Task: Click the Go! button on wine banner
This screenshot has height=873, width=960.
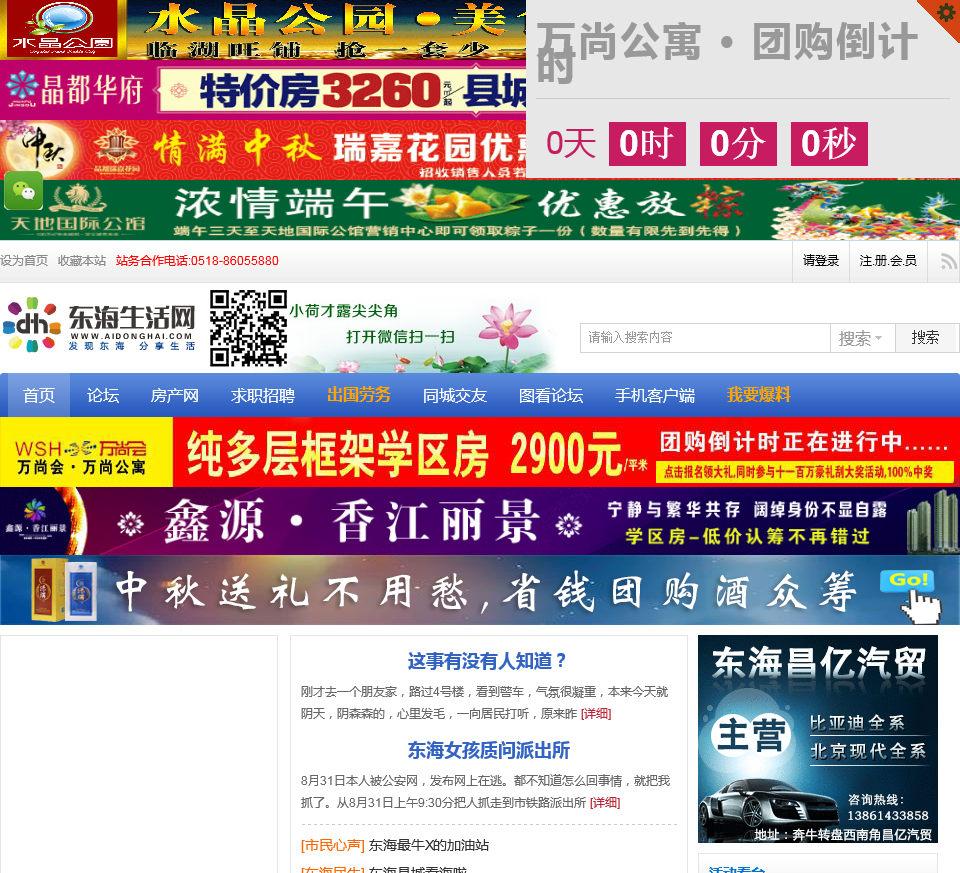Action: (907, 582)
